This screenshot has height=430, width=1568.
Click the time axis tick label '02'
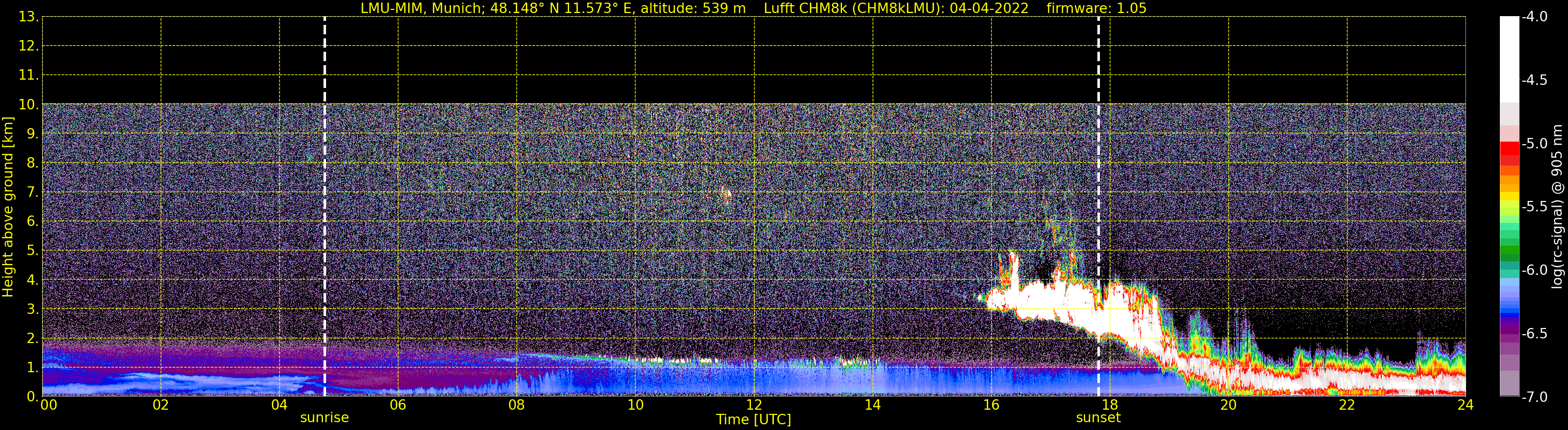(161, 405)
